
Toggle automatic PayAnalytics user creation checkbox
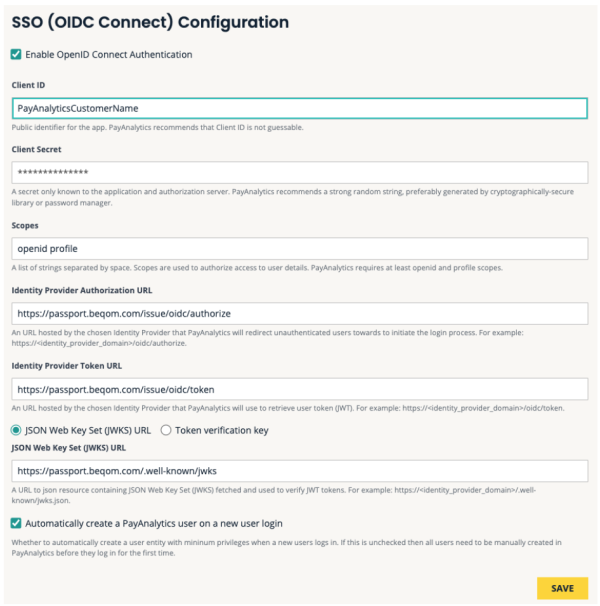(x=16, y=521)
